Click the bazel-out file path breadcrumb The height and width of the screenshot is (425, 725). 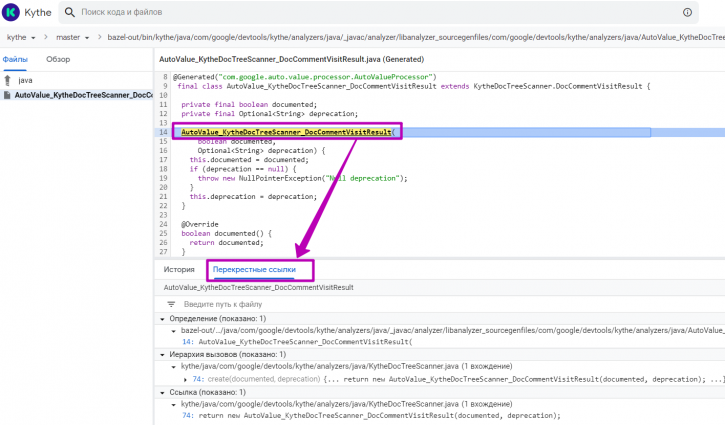pyautogui.click(x=416, y=37)
